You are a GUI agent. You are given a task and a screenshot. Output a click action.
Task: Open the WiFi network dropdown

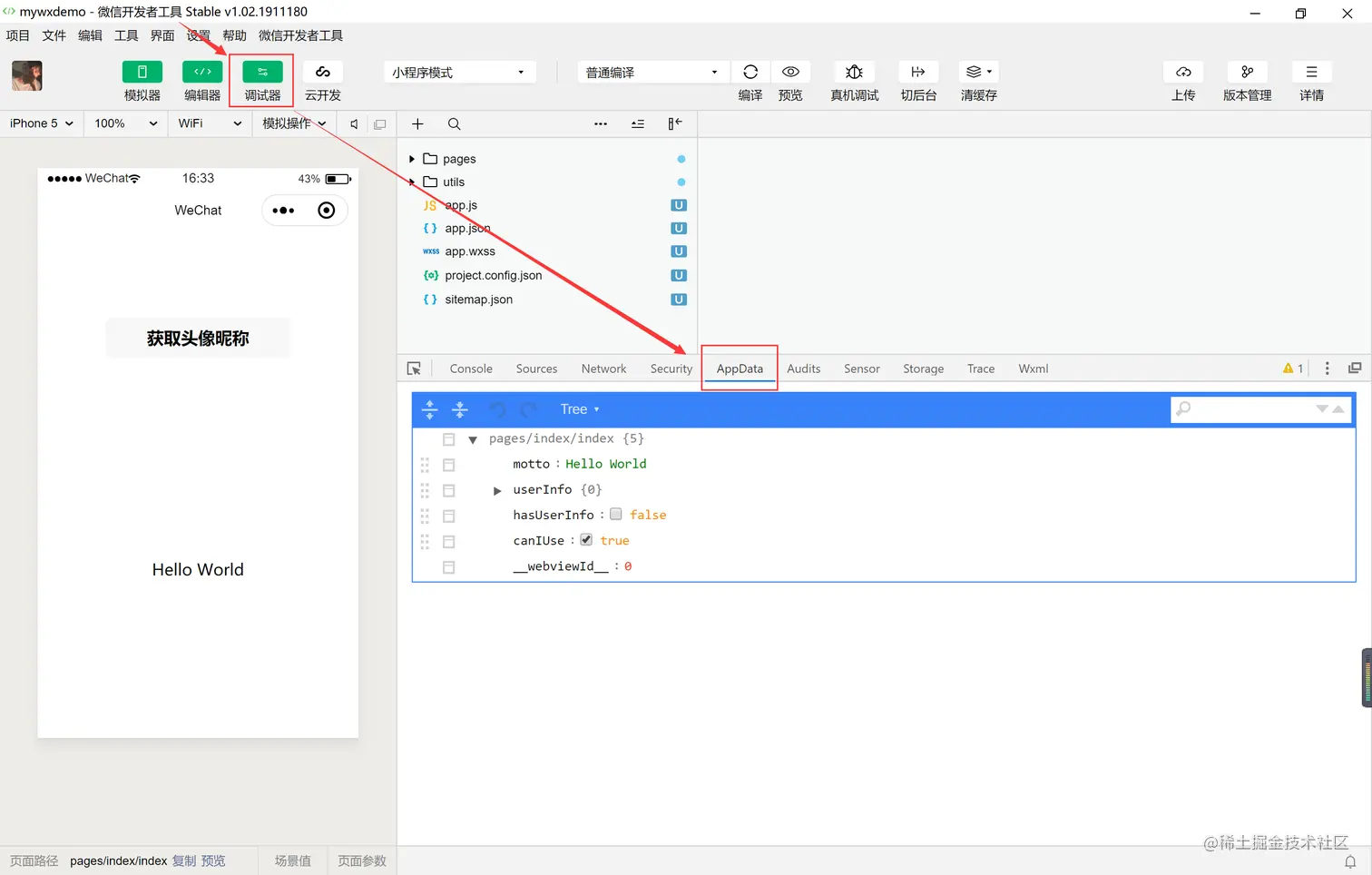point(210,123)
